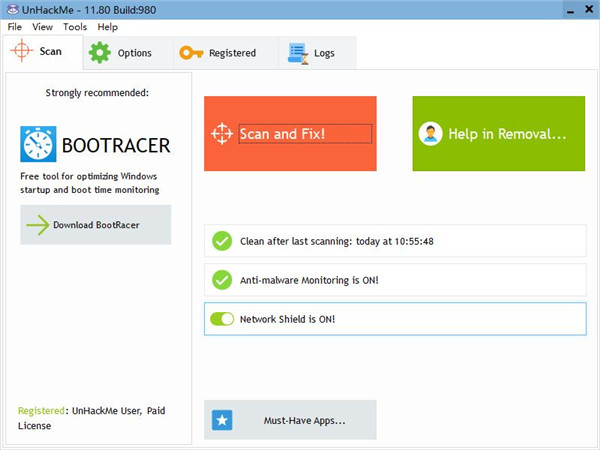
Task: Toggle the Network Shield switch off
Action: pyautogui.click(x=222, y=319)
